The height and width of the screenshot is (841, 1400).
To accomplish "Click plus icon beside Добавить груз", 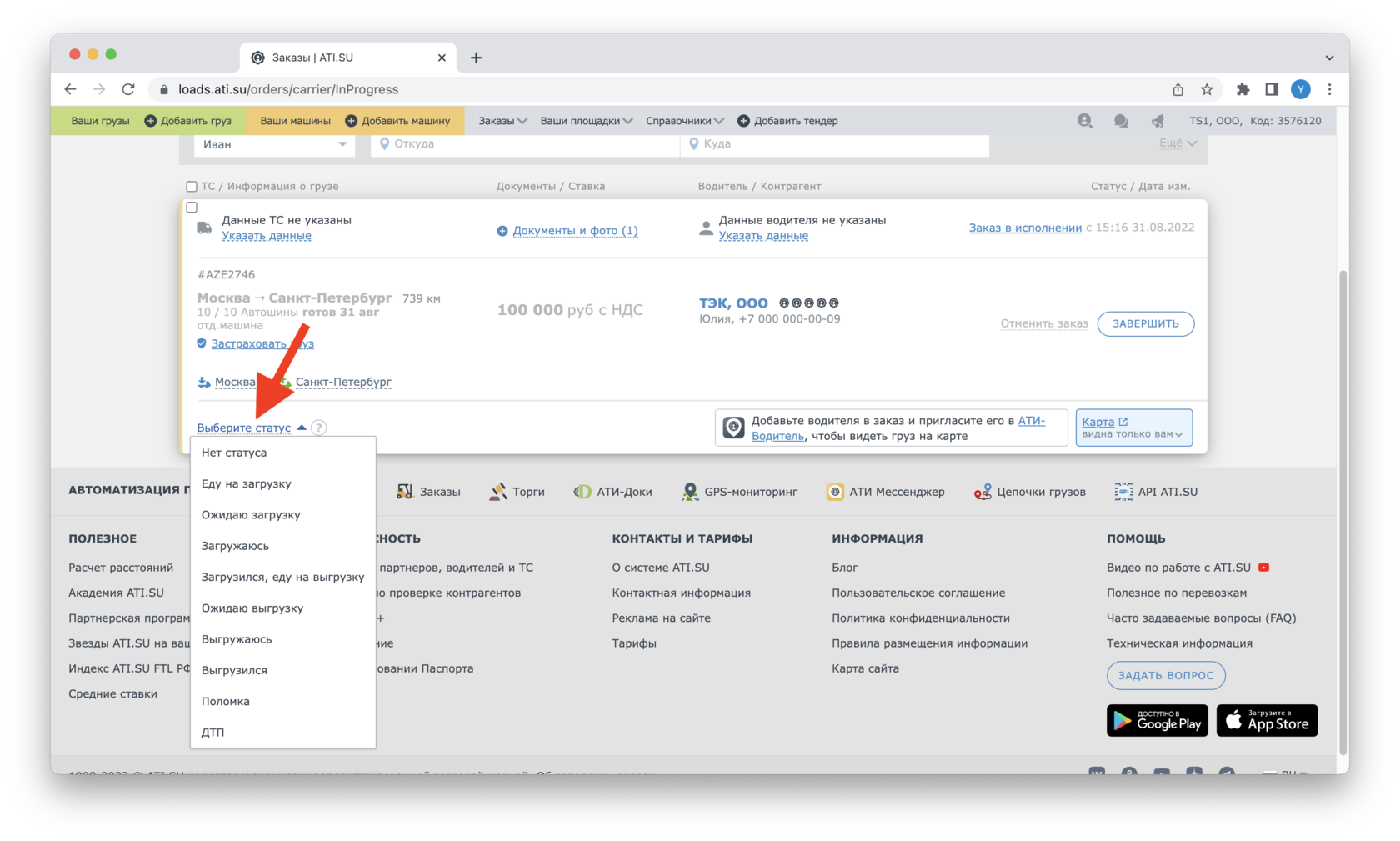I will coord(151,121).
